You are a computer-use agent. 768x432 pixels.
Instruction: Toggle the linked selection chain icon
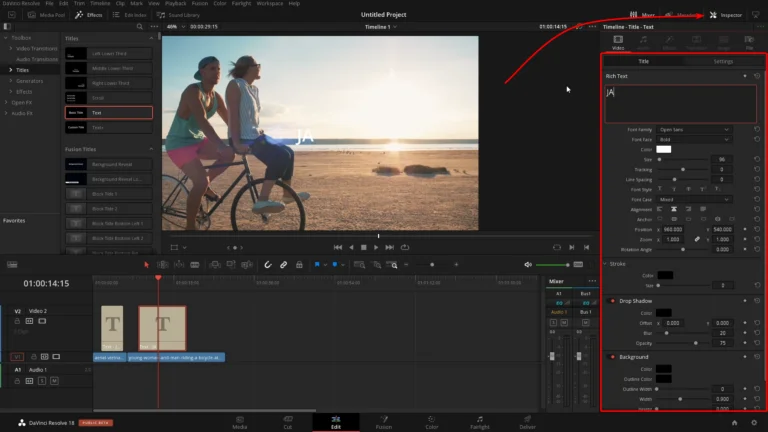click(x=284, y=264)
